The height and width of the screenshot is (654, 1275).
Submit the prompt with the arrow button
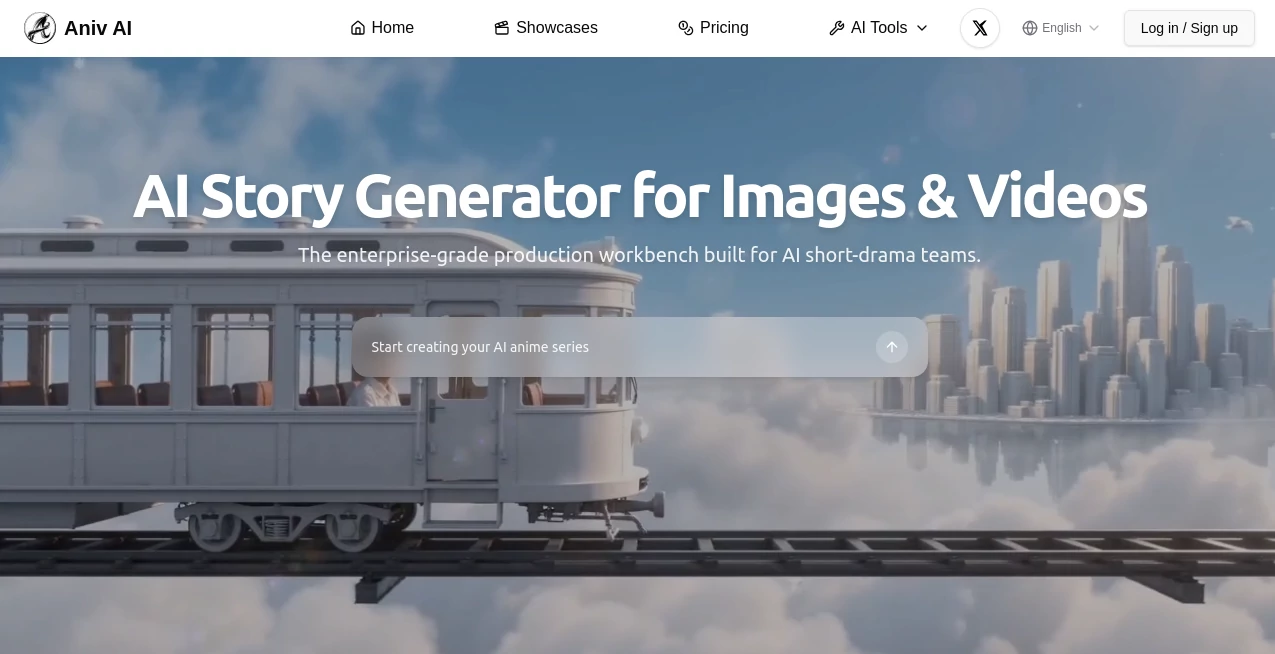click(x=892, y=347)
